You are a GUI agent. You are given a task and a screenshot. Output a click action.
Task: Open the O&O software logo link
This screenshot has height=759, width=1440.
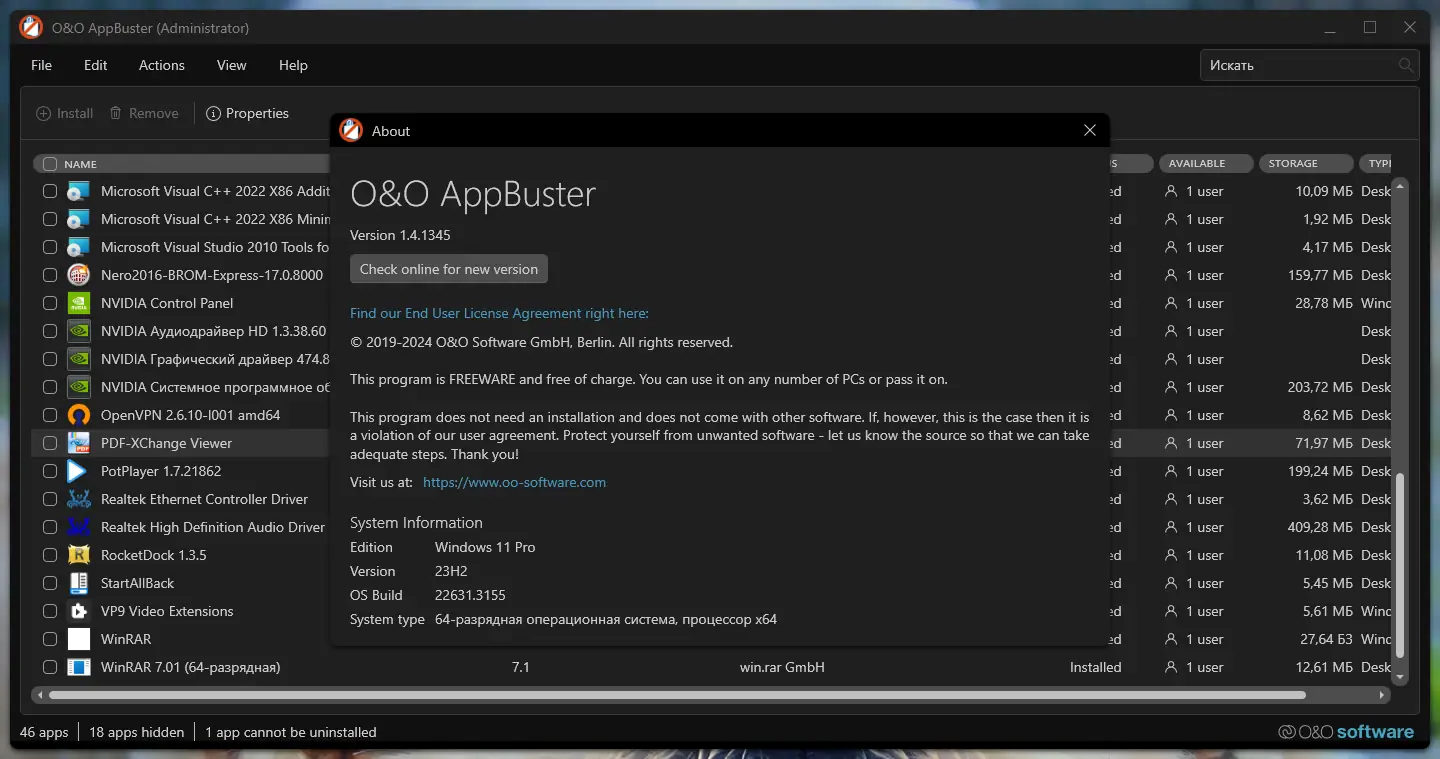1346,732
